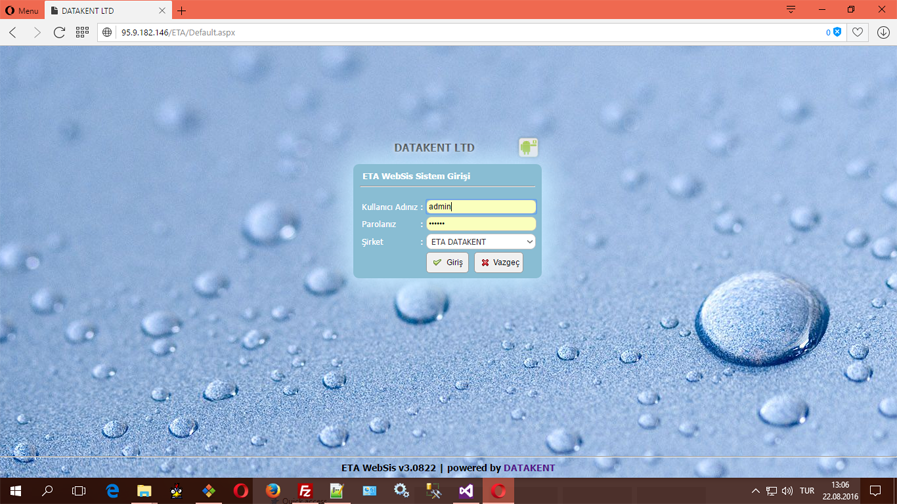This screenshot has height=504, width=897.
Task: Show hidden system tray icons
Action: click(x=756, y=491)
